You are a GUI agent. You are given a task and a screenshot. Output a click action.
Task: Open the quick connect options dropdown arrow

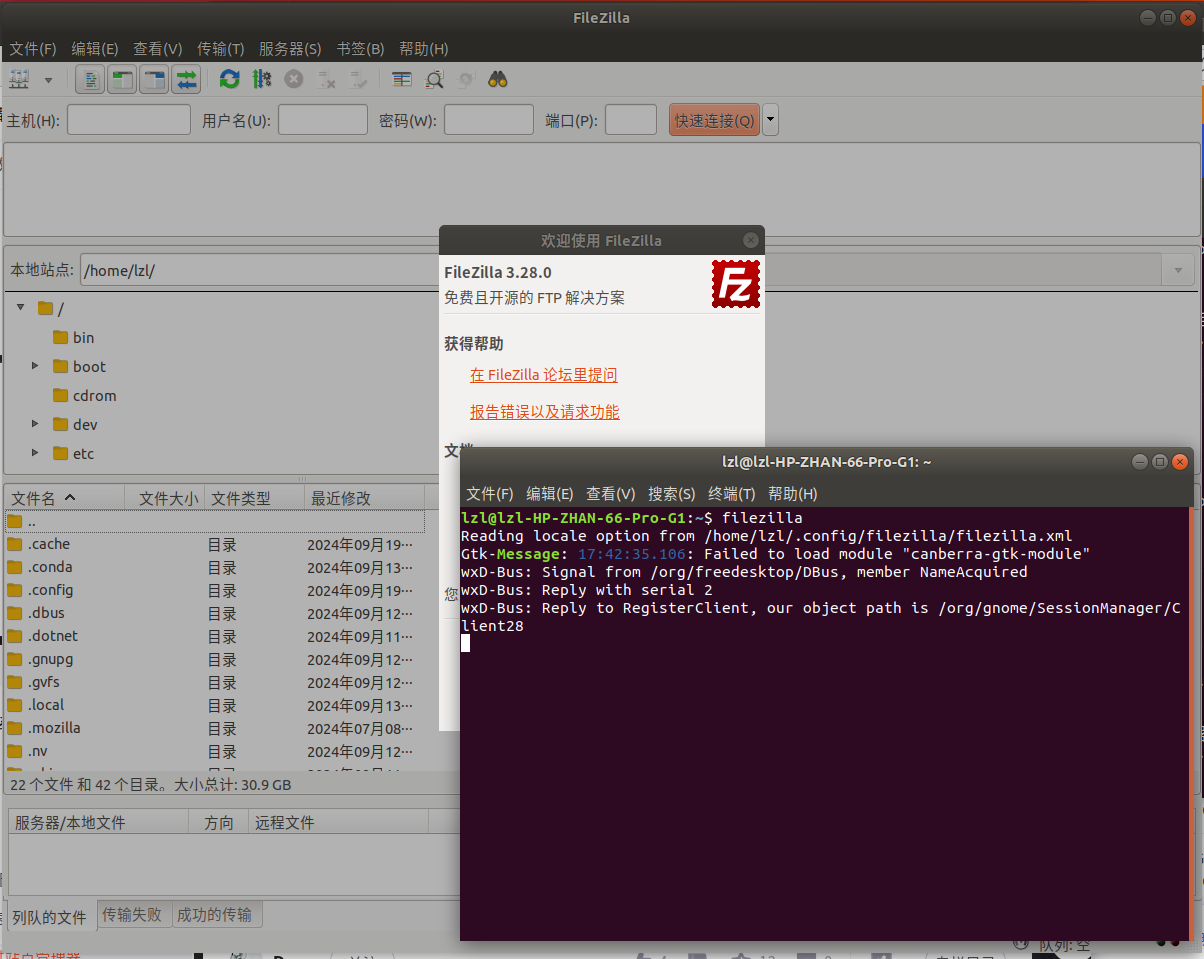point(770,119)
